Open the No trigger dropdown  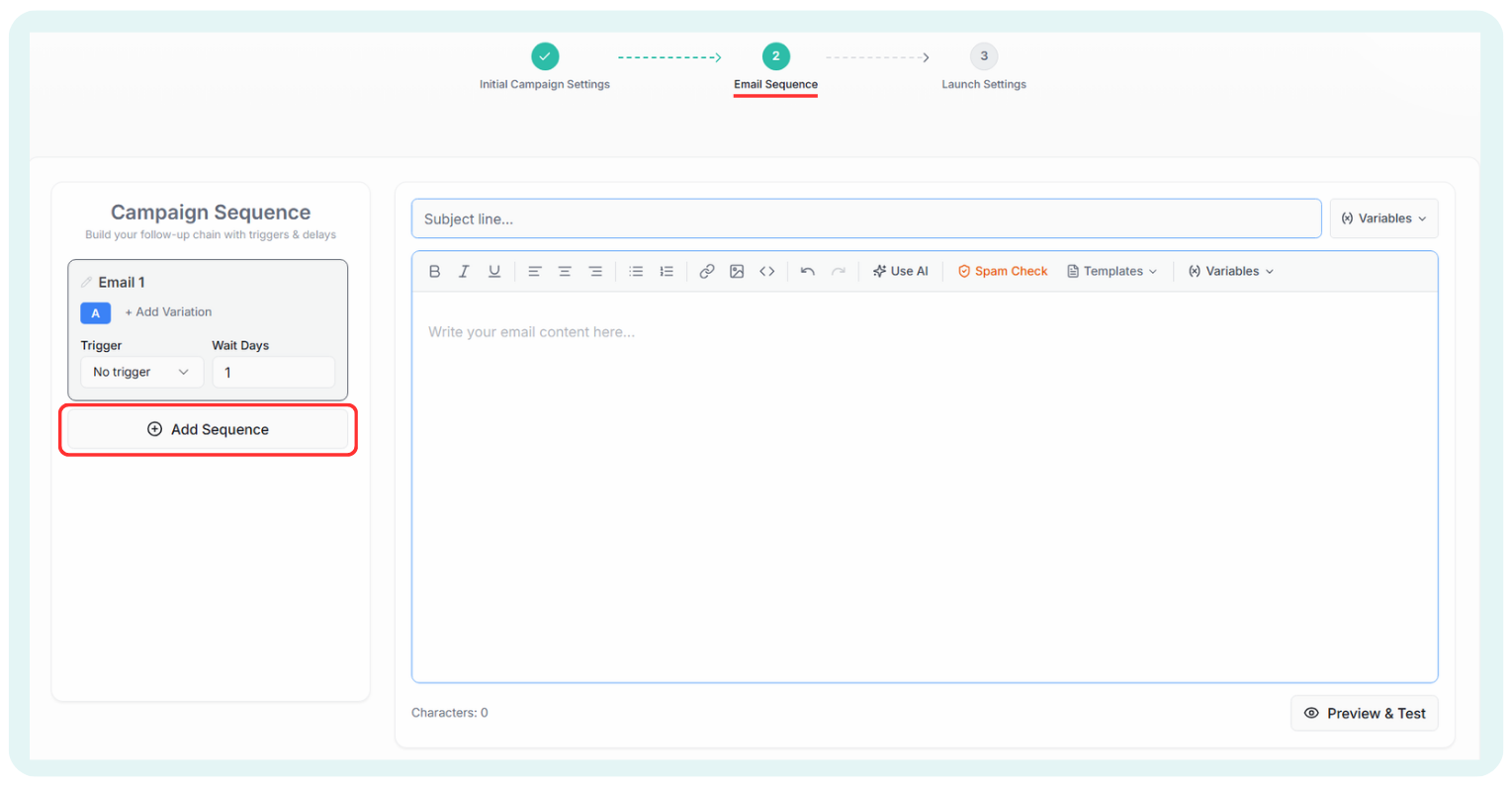141,372
